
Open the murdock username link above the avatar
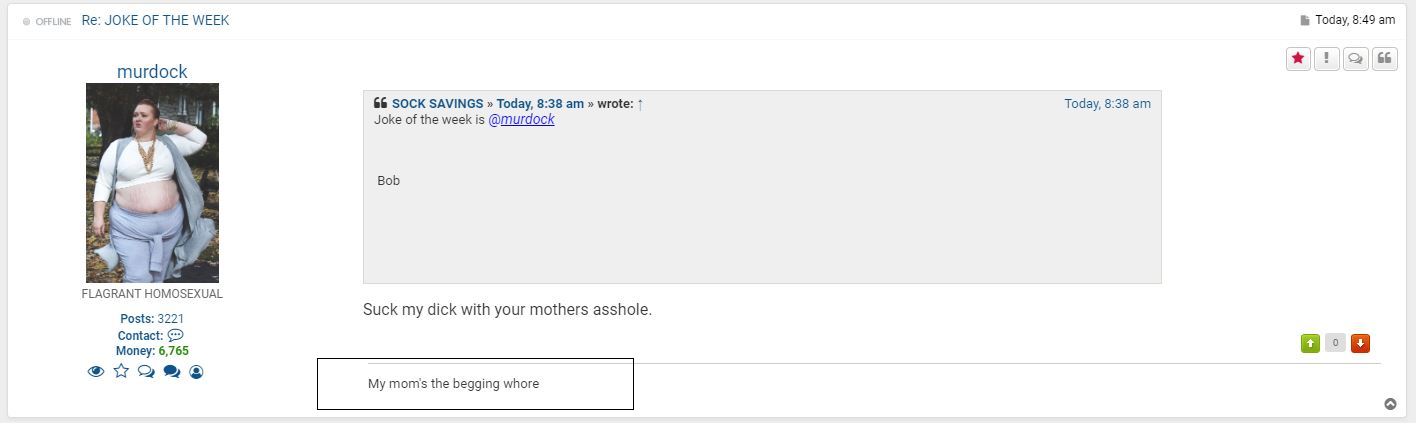pyautogui.click(x=152, y=71)
